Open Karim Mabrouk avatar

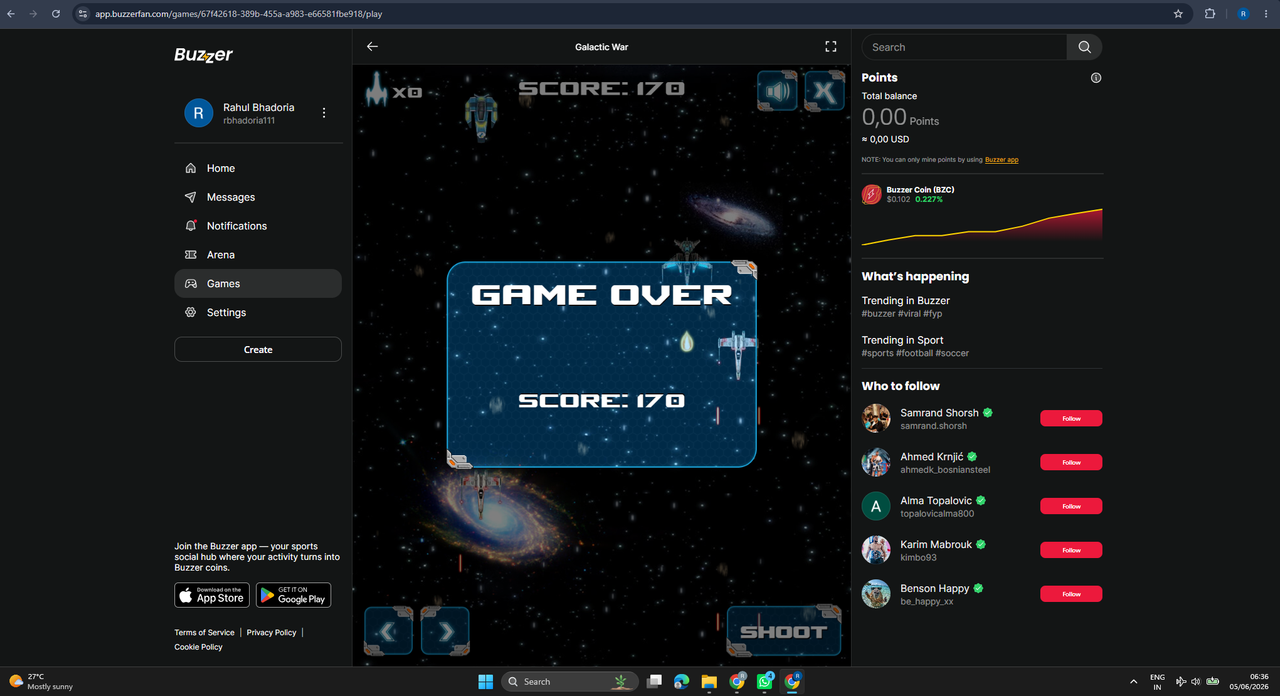point(876,550)
